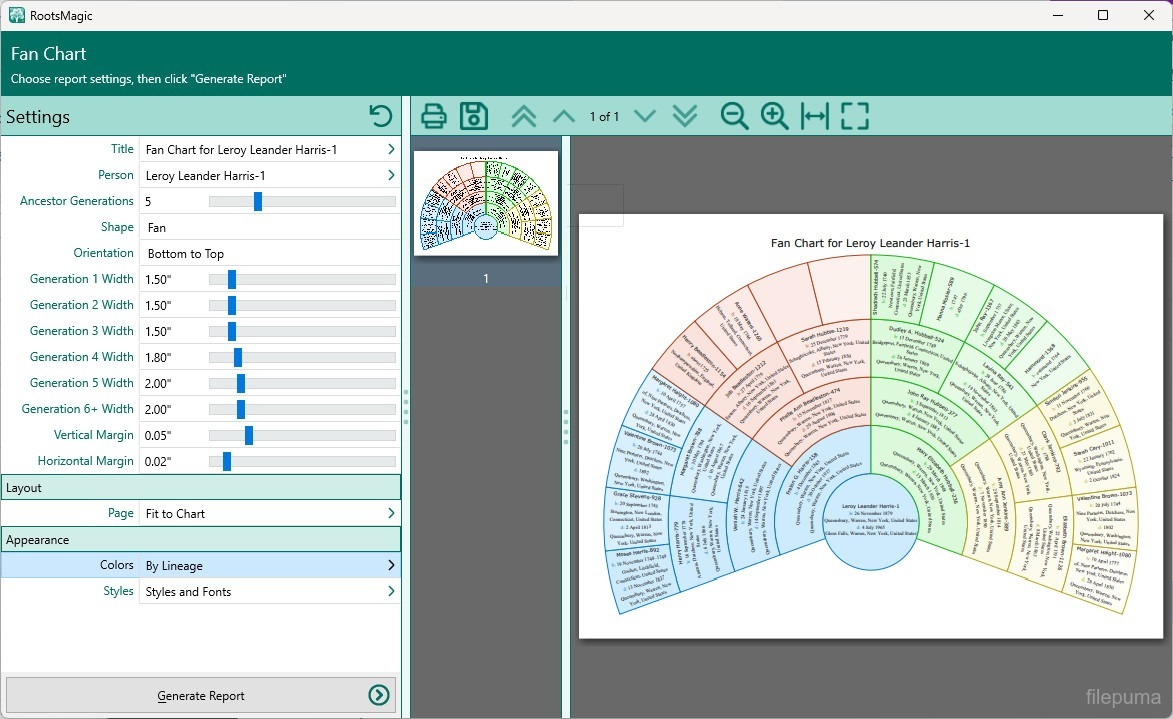Go to previous page arrow
This screenshot has width=1173, height=719.
click(x=564, y=116)
